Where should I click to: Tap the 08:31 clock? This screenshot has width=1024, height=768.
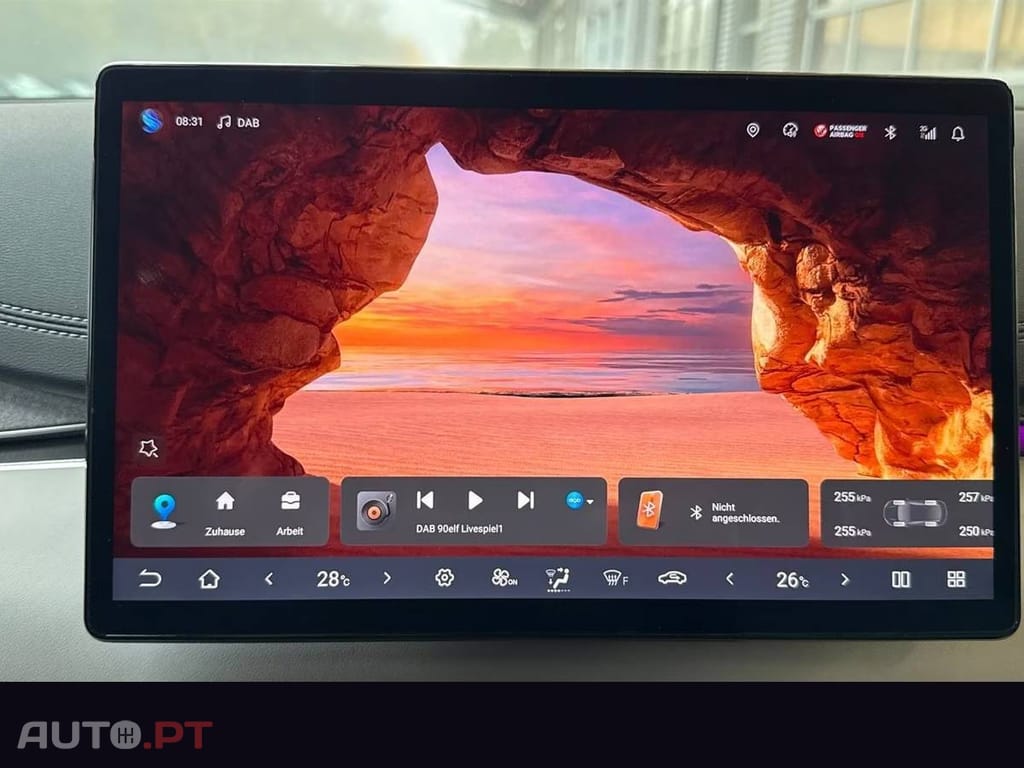(x=189, y=121)
